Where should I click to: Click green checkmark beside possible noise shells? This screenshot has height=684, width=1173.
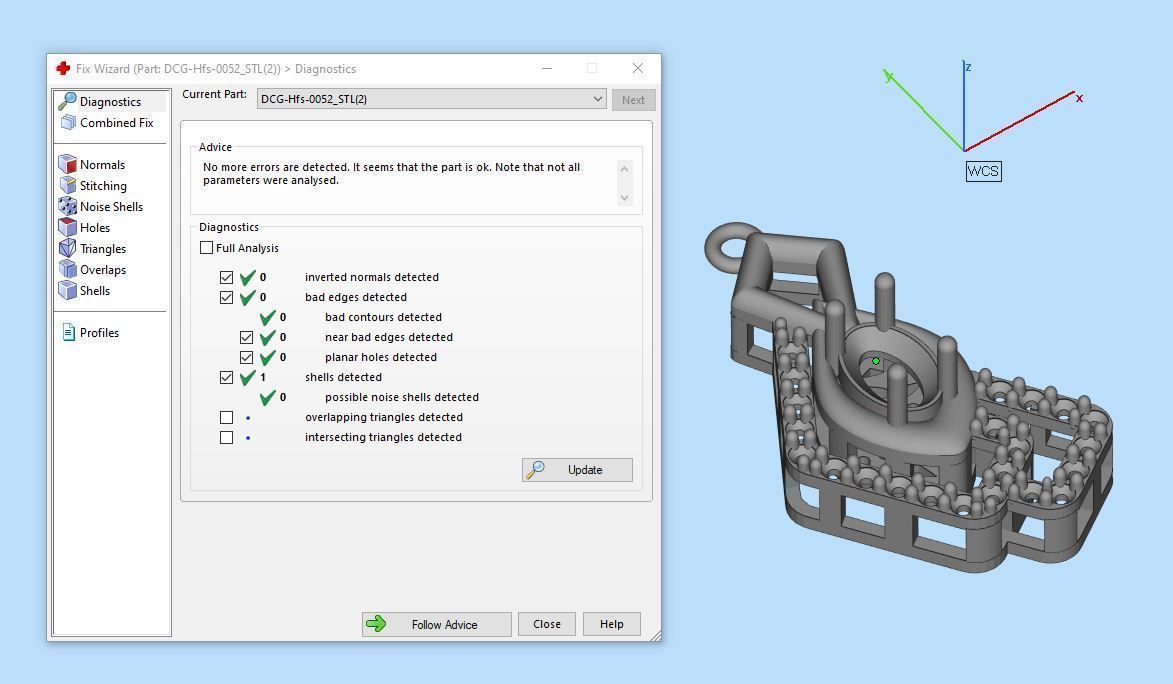pos(268,397)
